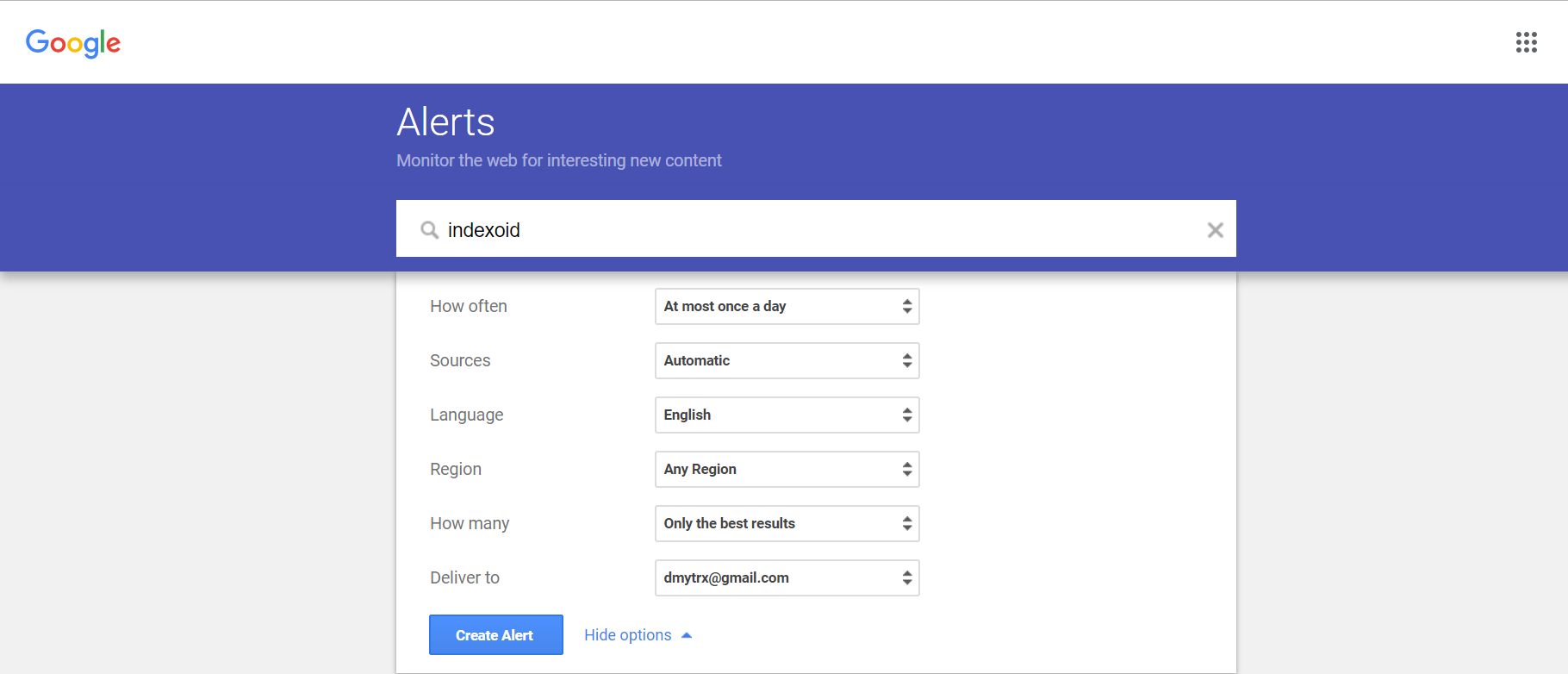Open the How many dropdown
The width and height of the screenshot is (1568, 674).
pos(787,524)
